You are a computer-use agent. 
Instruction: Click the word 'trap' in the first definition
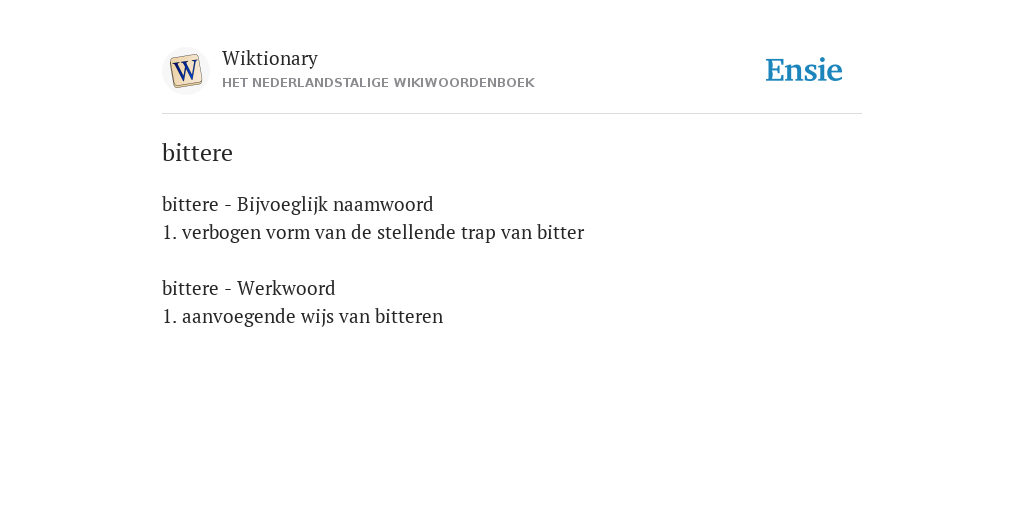pyautogui.click(x=479, y=233)
